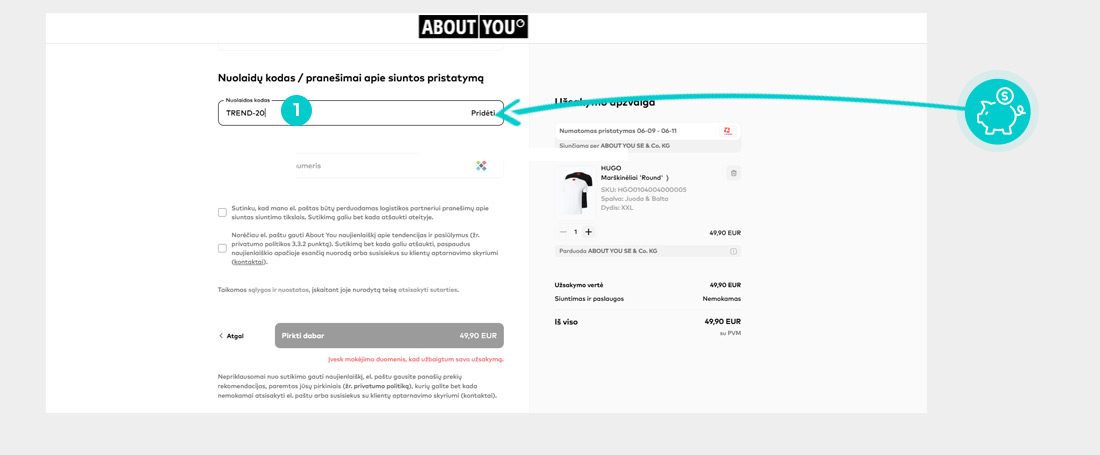
Task: Click the Pirkti dabar purchase button
Action: tap(389, 336)
